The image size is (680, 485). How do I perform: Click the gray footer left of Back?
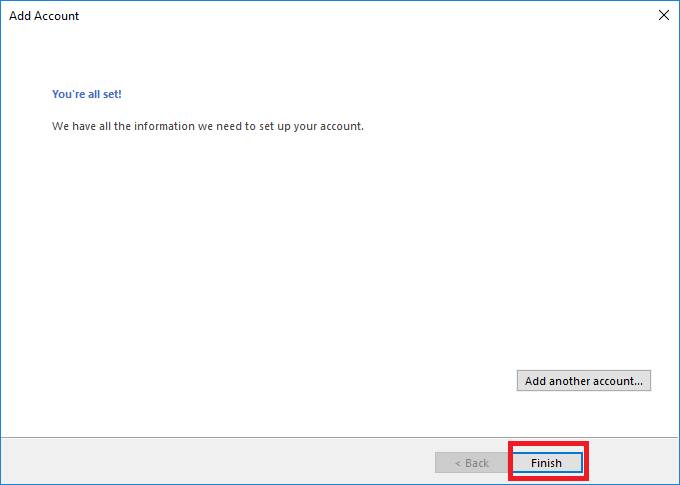pos(200,462)
